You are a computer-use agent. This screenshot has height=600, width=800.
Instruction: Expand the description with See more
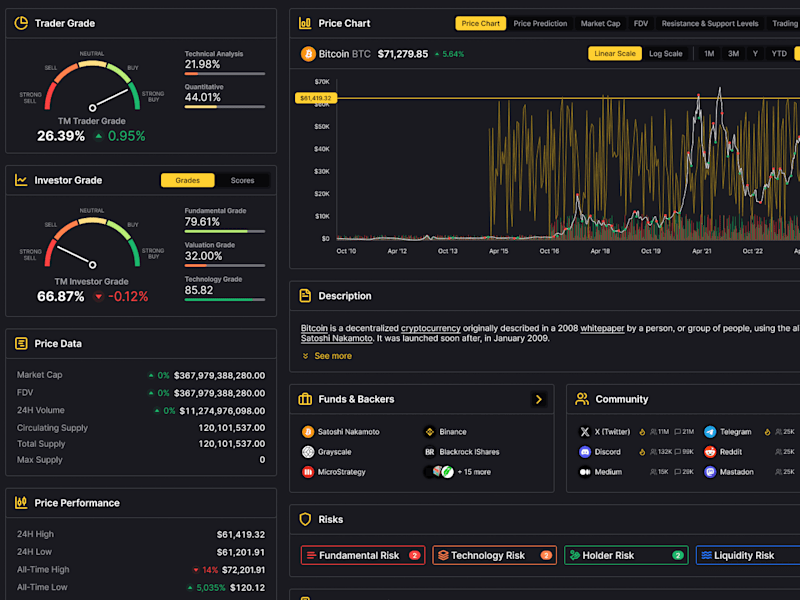(327, 356)
